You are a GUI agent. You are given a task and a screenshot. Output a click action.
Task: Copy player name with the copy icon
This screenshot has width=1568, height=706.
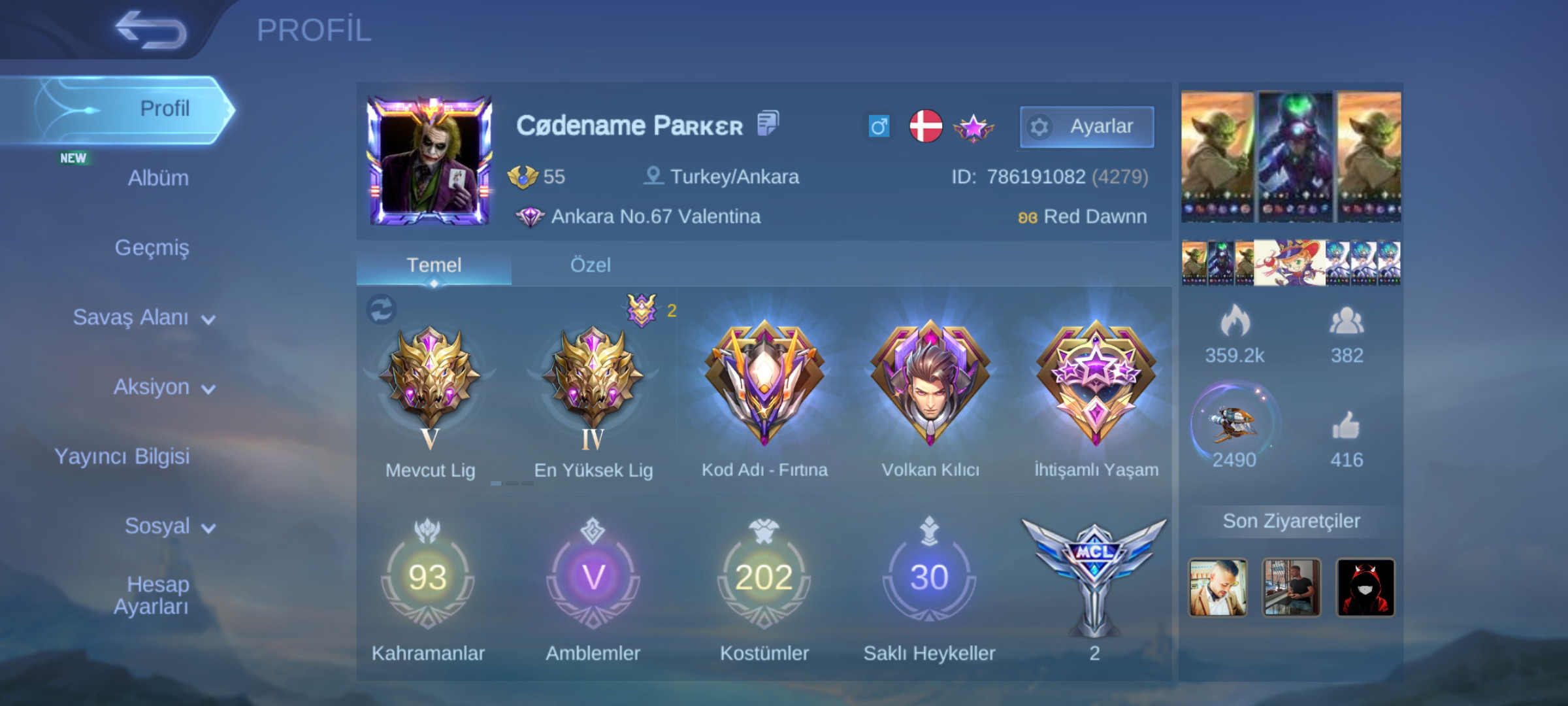click(768, 123)
